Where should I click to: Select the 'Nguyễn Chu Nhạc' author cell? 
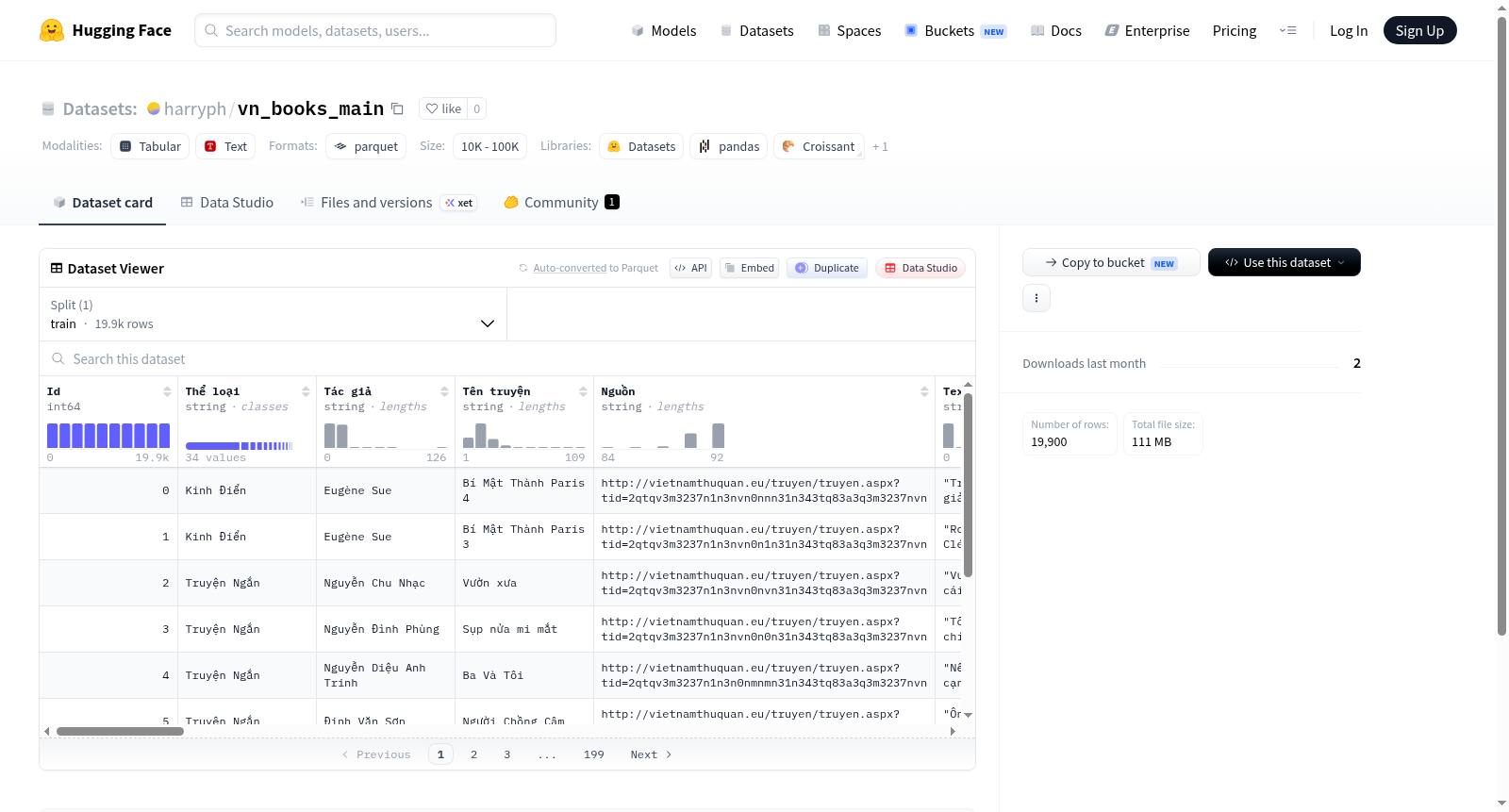[386, 583]
